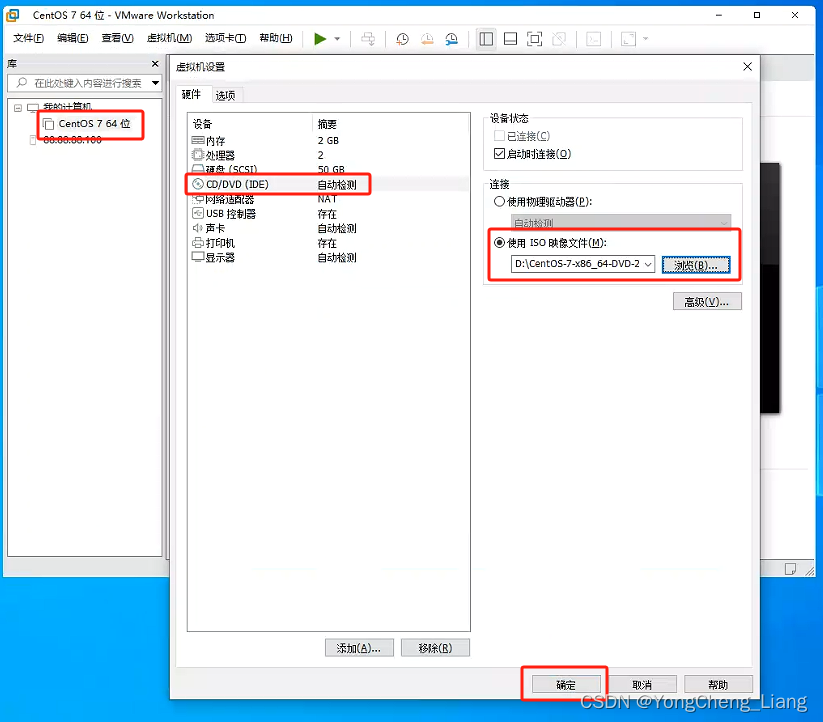Open the 帮助(H) menu

(276, 38)
